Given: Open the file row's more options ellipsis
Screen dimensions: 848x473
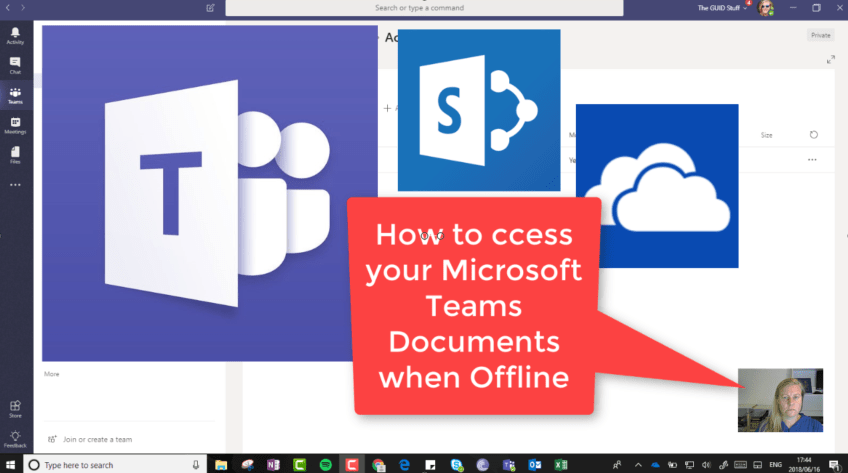Looking at the screenshot, I should 812,160.
